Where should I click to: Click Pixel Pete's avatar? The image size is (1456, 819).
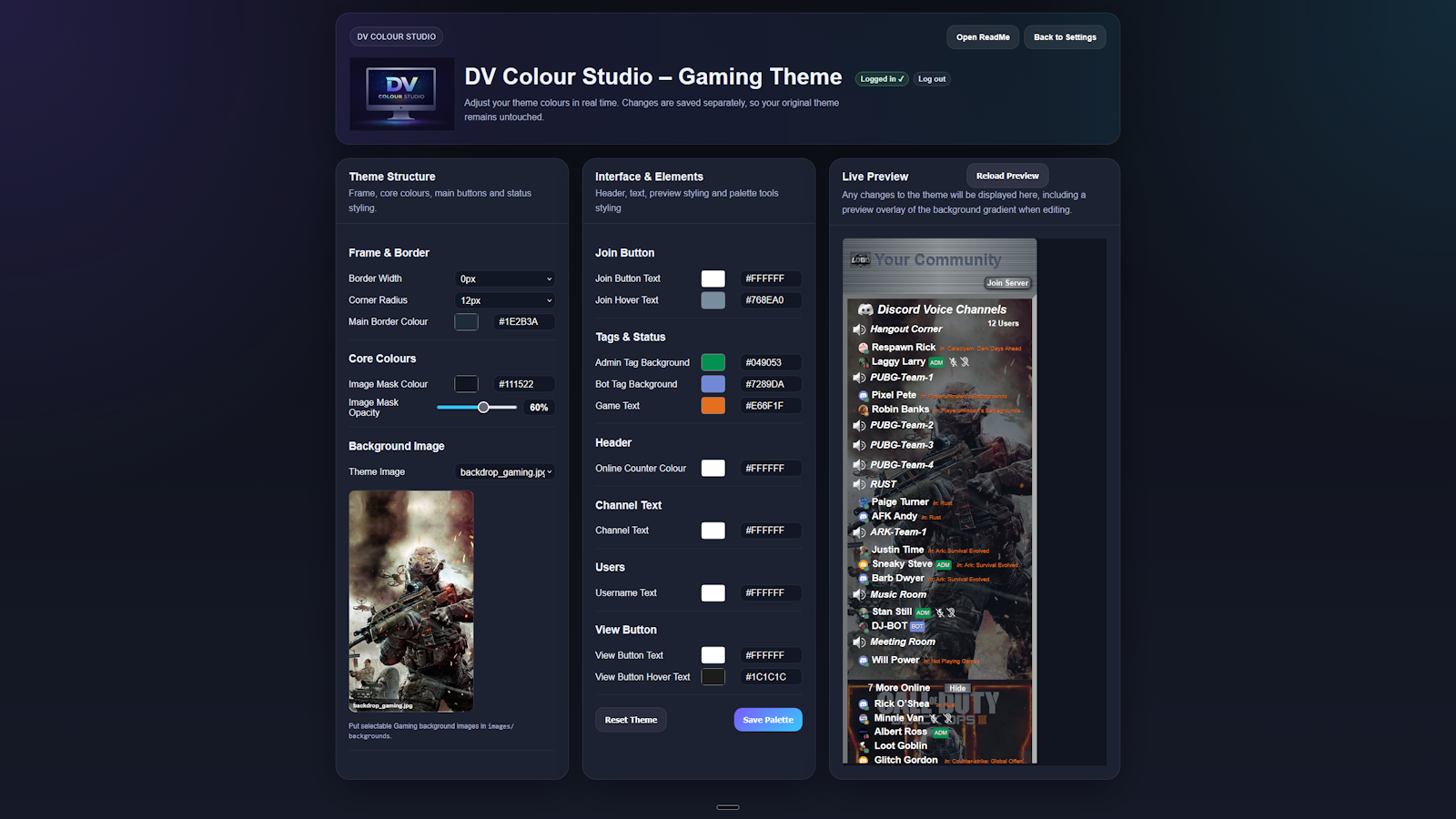click(x=864, y=396)
